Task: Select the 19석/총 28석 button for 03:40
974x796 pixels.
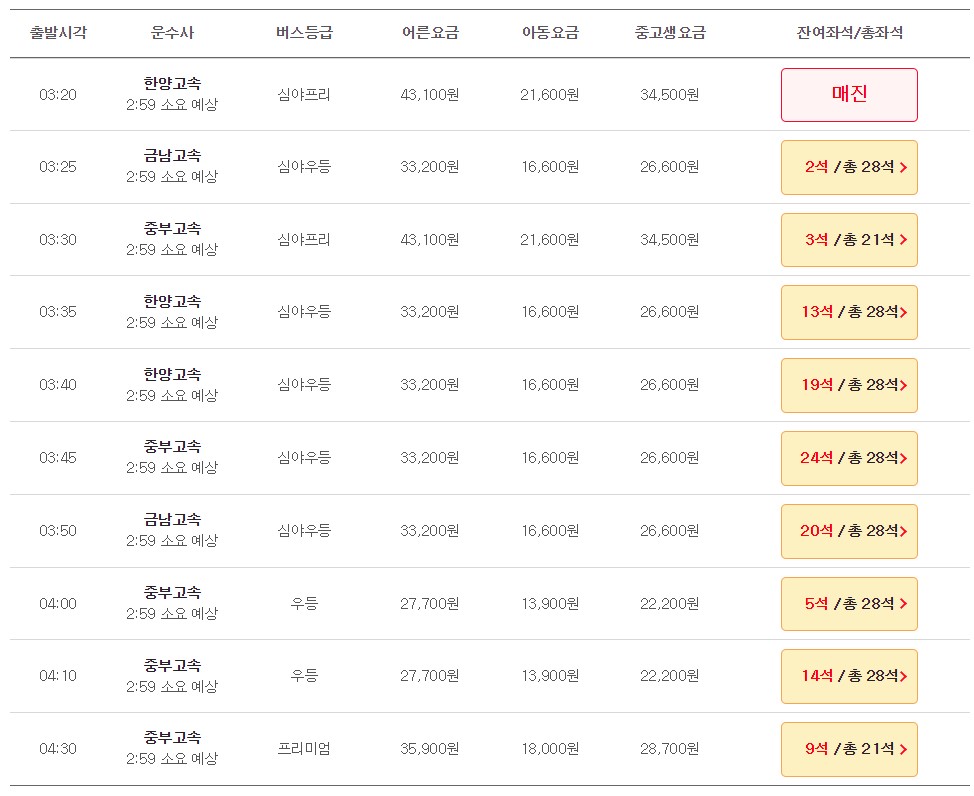Action: [x=848, y=384]
